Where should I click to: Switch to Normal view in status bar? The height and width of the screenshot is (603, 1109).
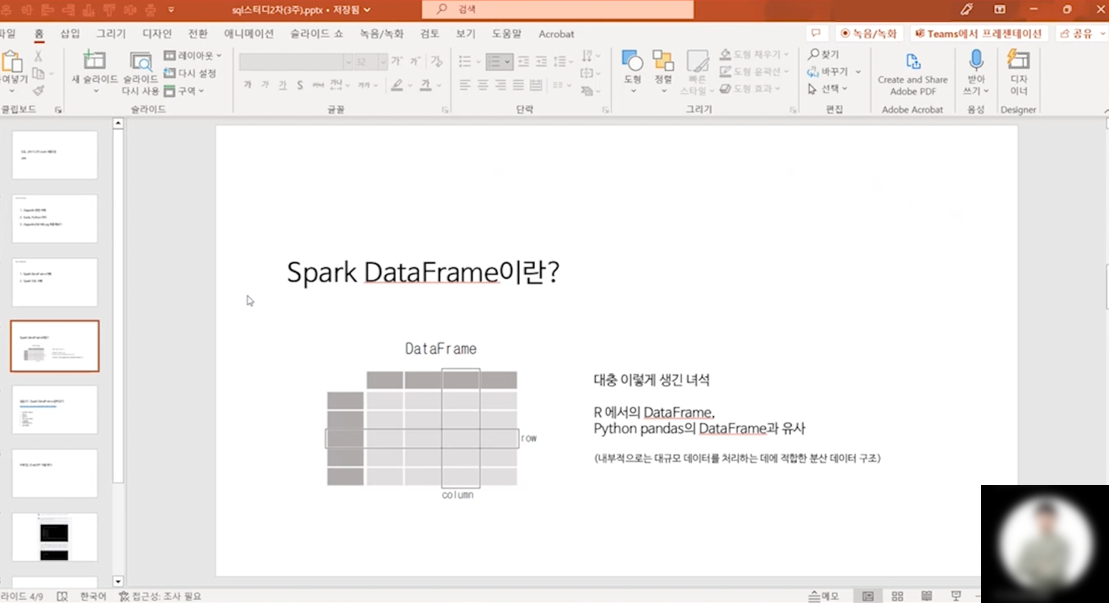point(868,596)
